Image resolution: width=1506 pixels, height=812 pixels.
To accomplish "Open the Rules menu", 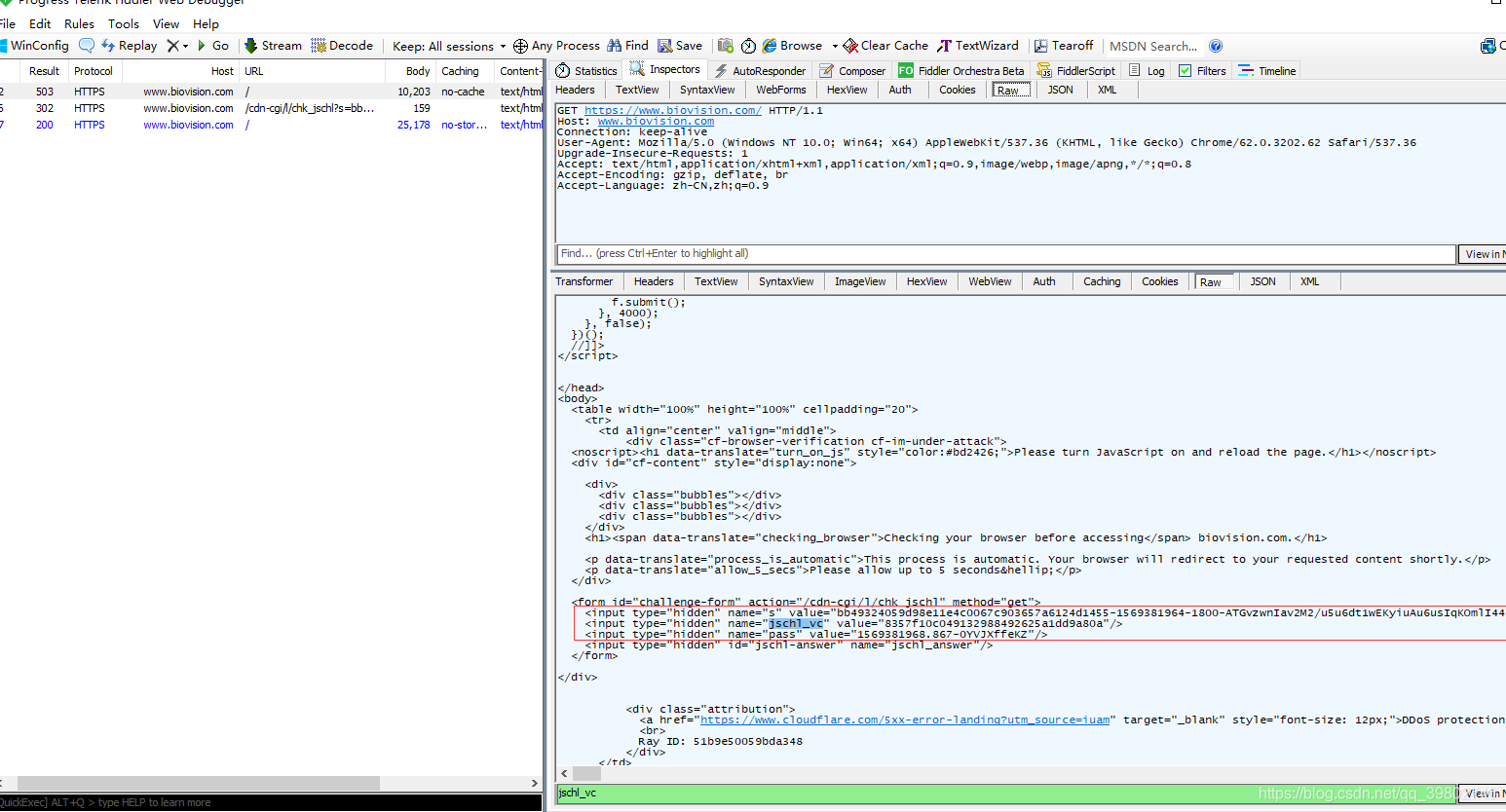I will (x=79, y=23).
